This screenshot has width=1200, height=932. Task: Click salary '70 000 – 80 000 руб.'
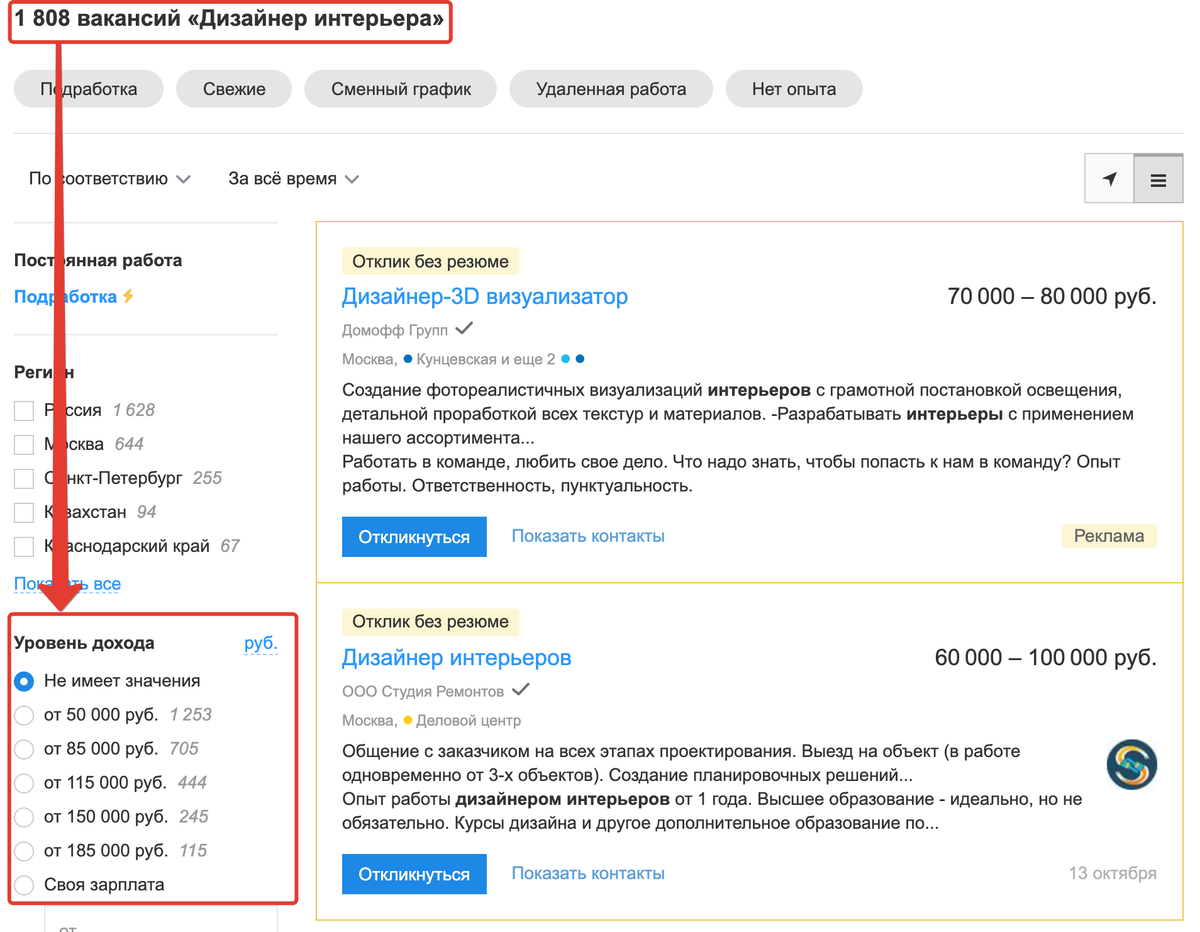pos(1052,297)
